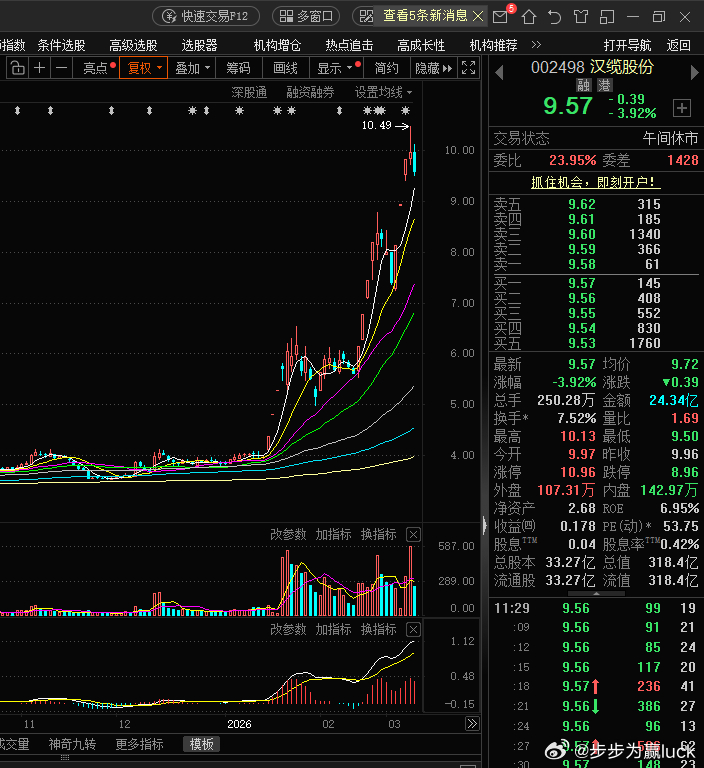Viewport: 704px width, 768px height.
Task: Go to previous stock arrow
Action: coord(499,72)
